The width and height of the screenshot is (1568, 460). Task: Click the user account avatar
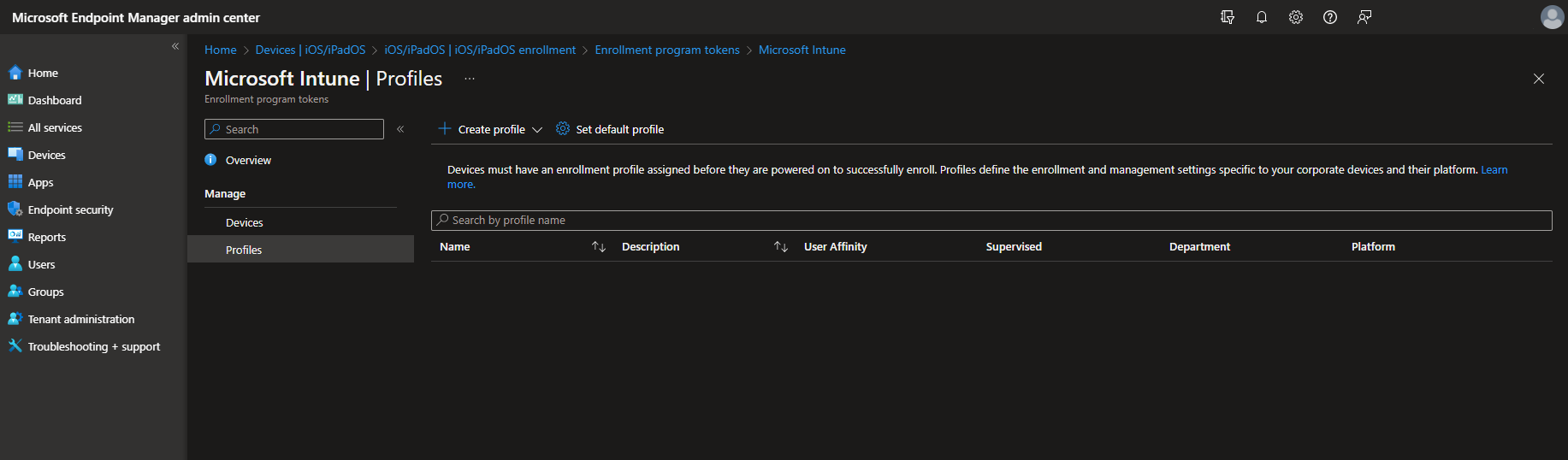[x=1551, y=17]
